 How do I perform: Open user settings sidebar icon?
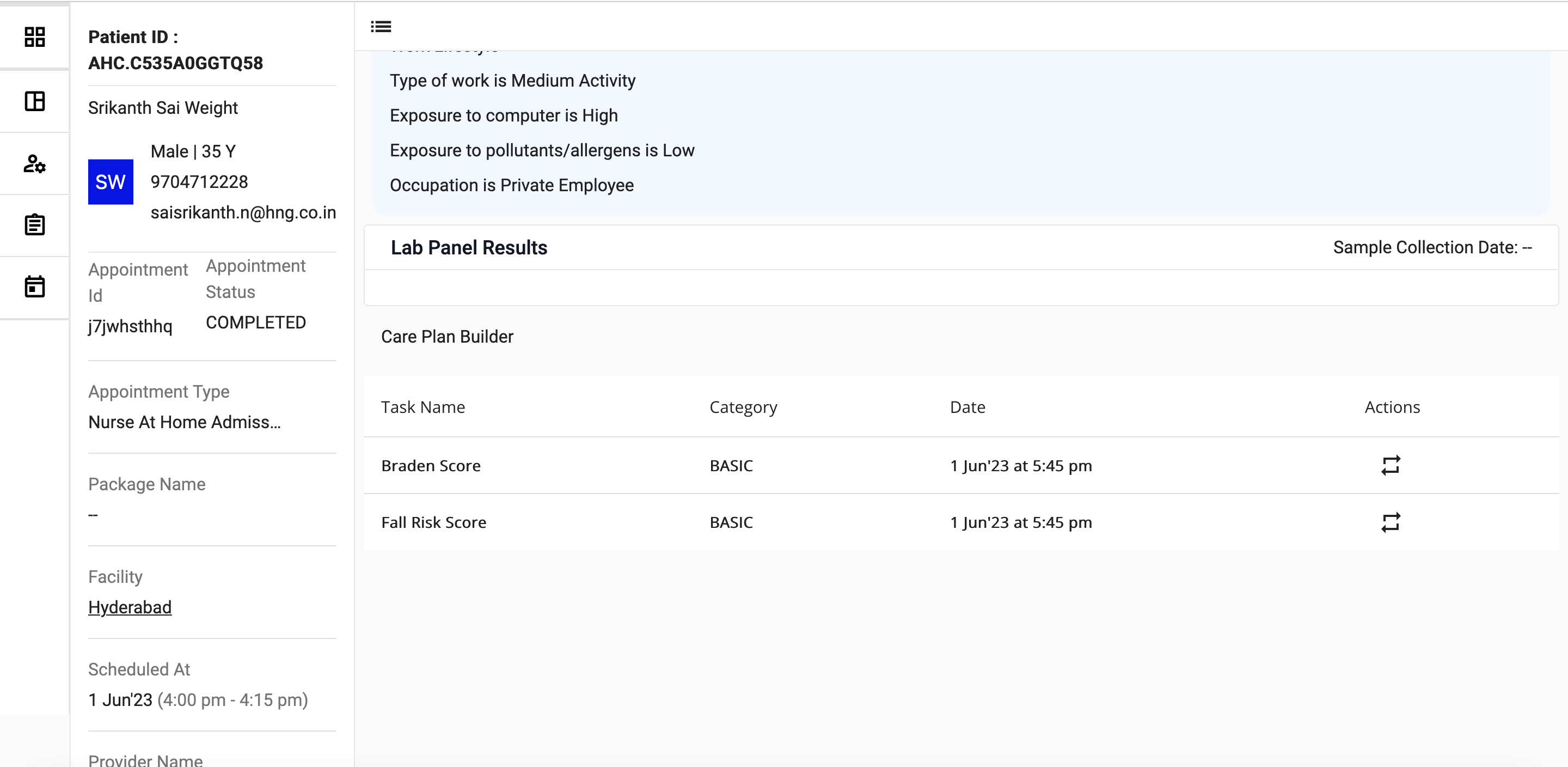[x=35, y=163]
